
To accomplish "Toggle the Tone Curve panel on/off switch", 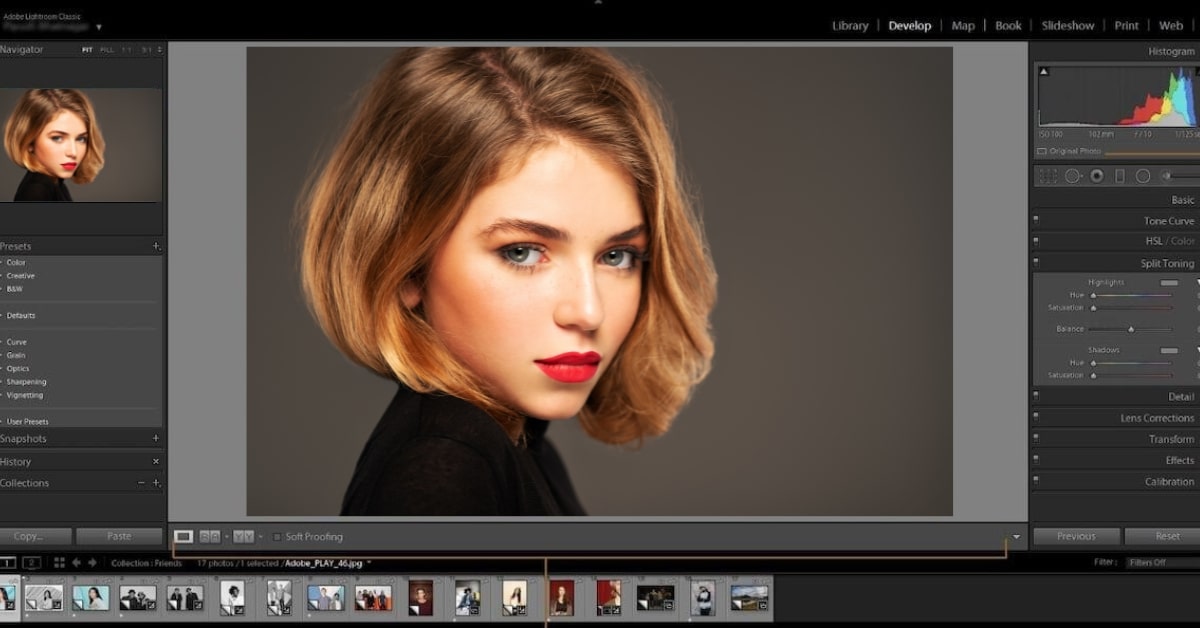I will 1036,220.
